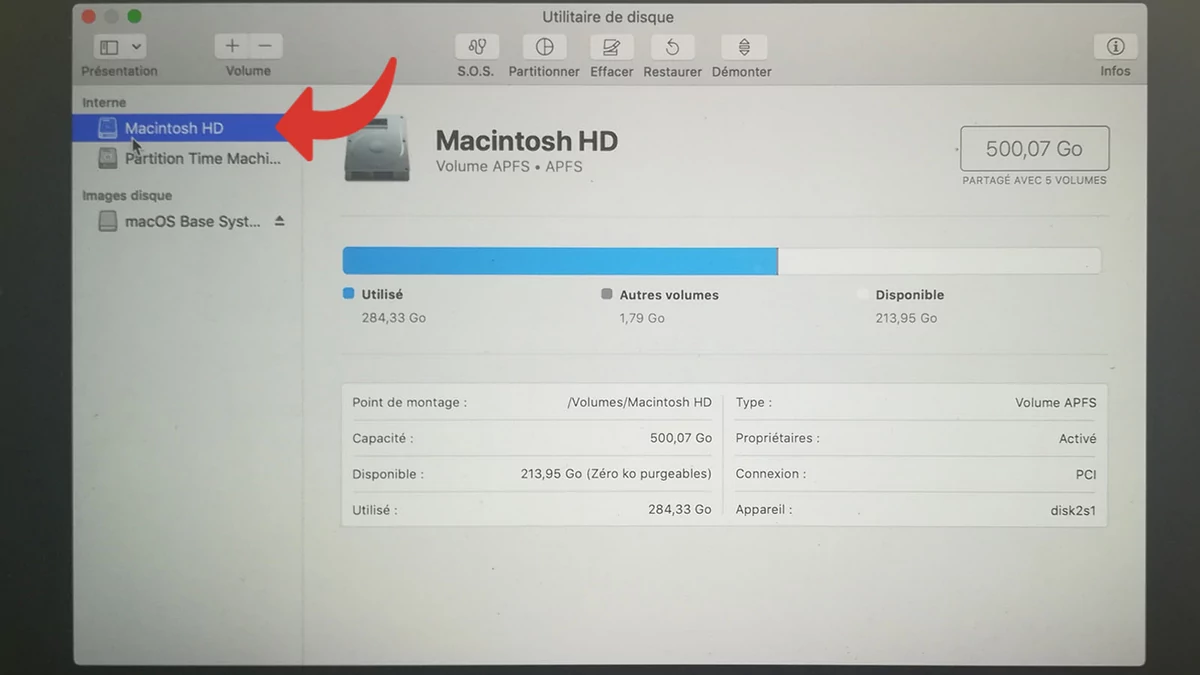Screen dimensions: 1200x675
Task: Click the 'Images disque' sidebar section header
Action: pyautogui.click(x=127, y=195)
